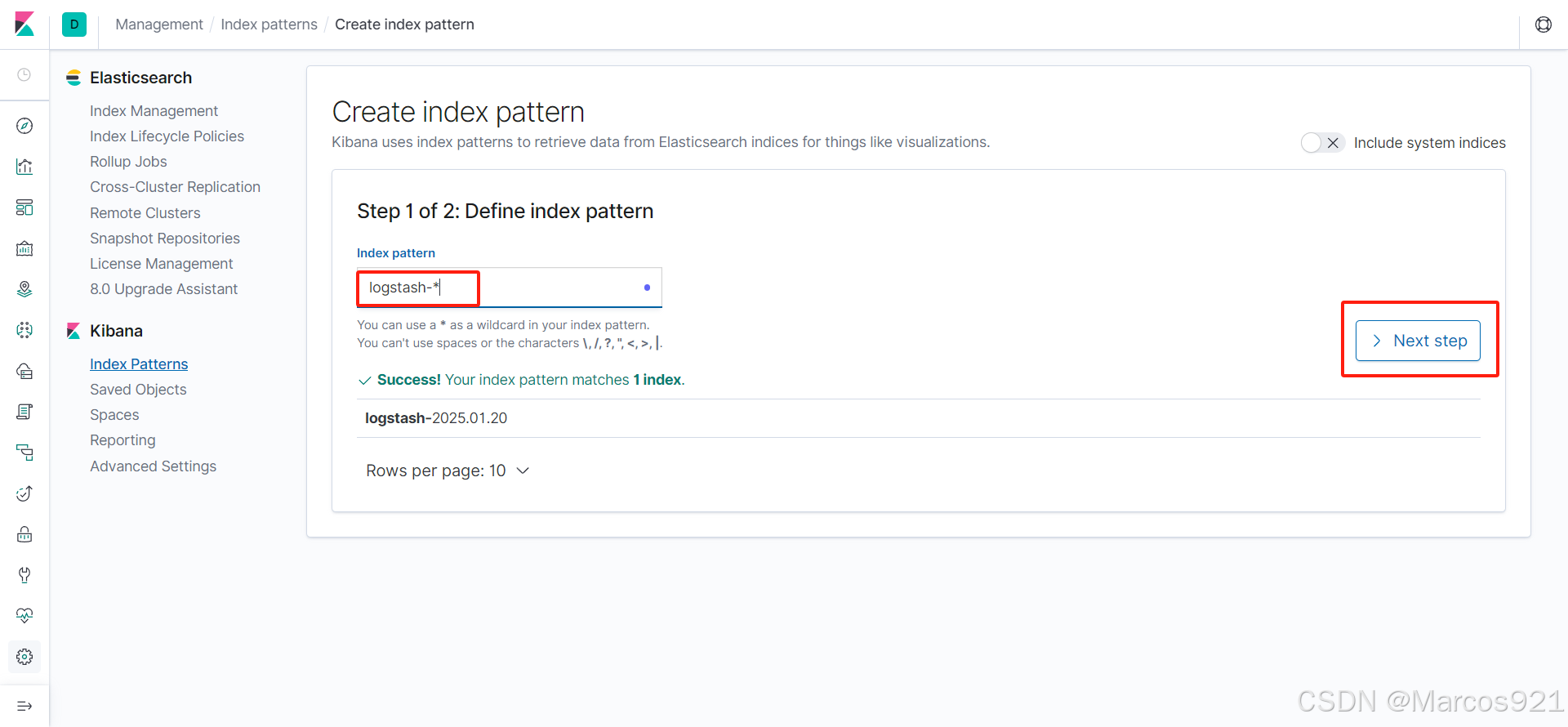
Task: Click the Create index pattern breadcrumb
Action: 404,25
